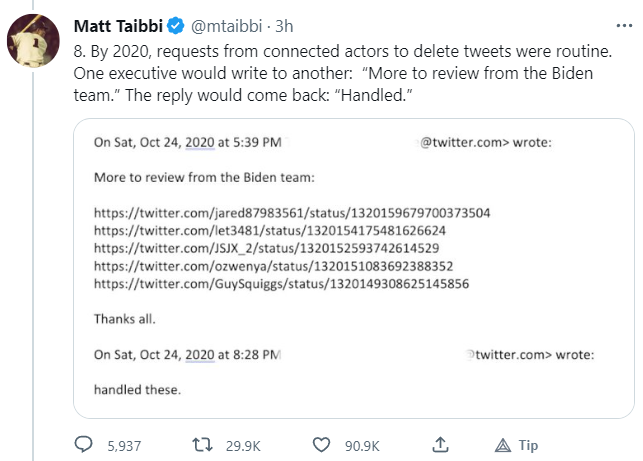Click the "handled these." reply text

(x=137, y=389)
